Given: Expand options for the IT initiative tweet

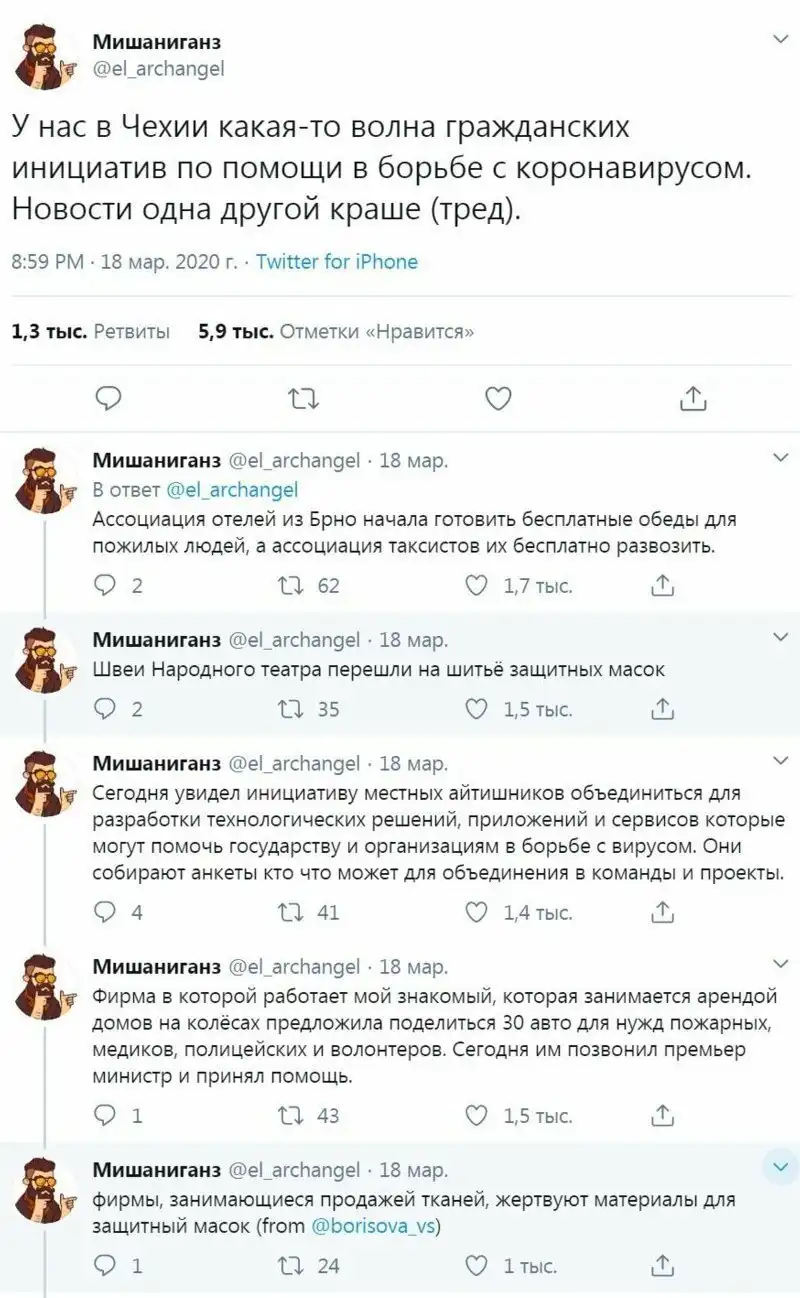Looking at the screenshot, I should (781, 761).
